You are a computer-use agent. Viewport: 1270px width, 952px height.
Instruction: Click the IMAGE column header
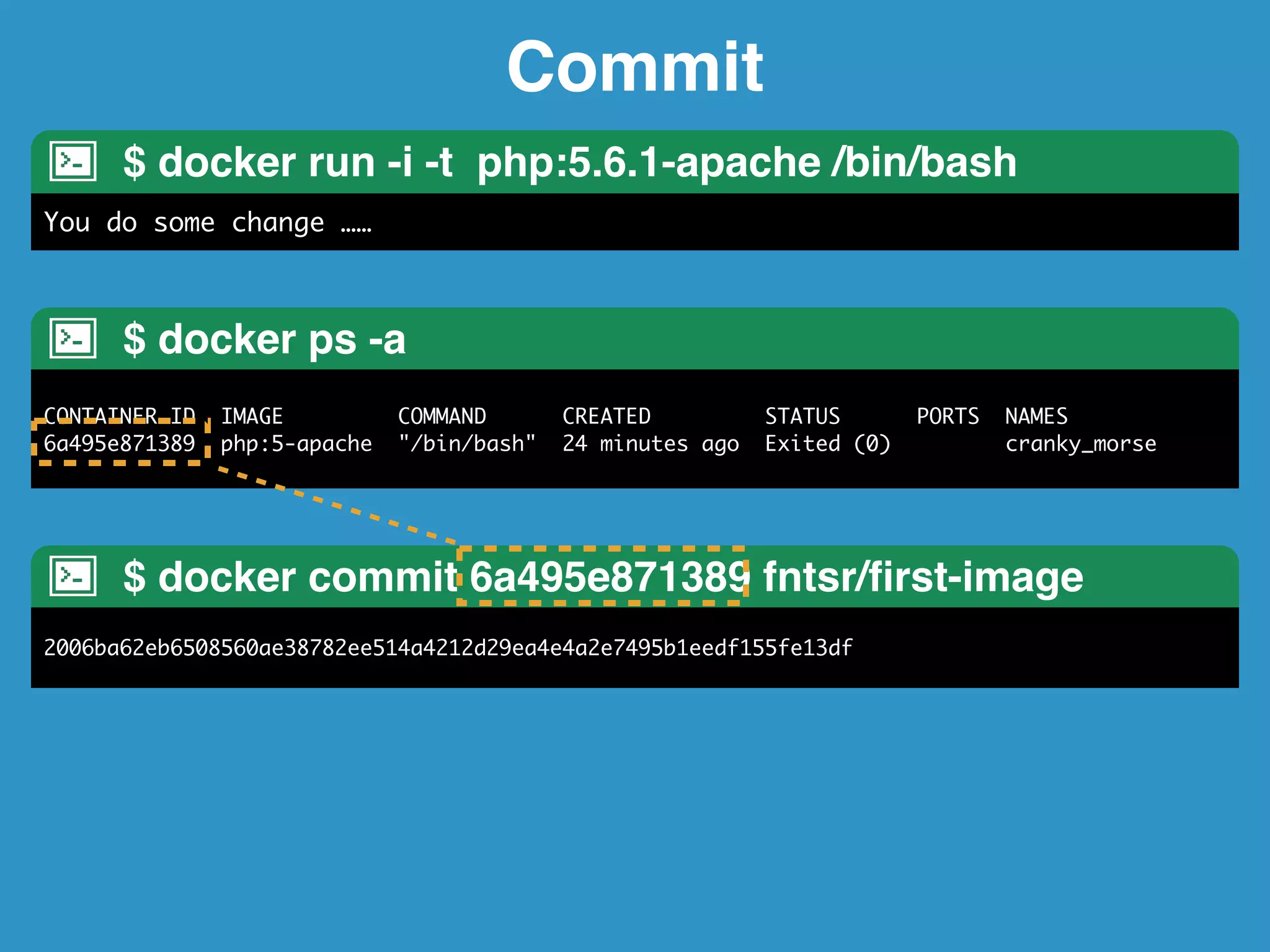click(252, 416)
